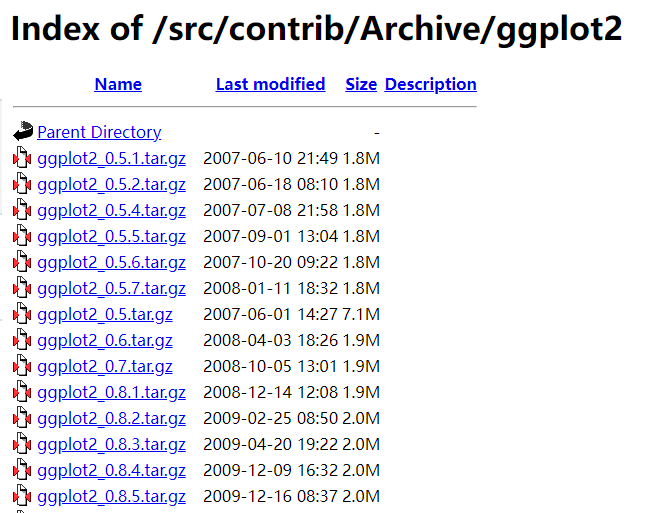Click the file icon beside ggplot2_0.8.5.tar.gz
This screenshot has height=513, width=653.
click(23, 496)
